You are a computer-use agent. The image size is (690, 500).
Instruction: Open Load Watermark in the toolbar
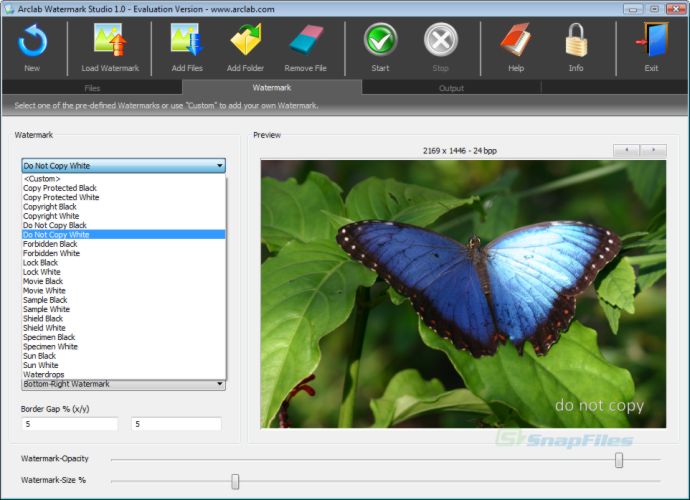(110, 40)
